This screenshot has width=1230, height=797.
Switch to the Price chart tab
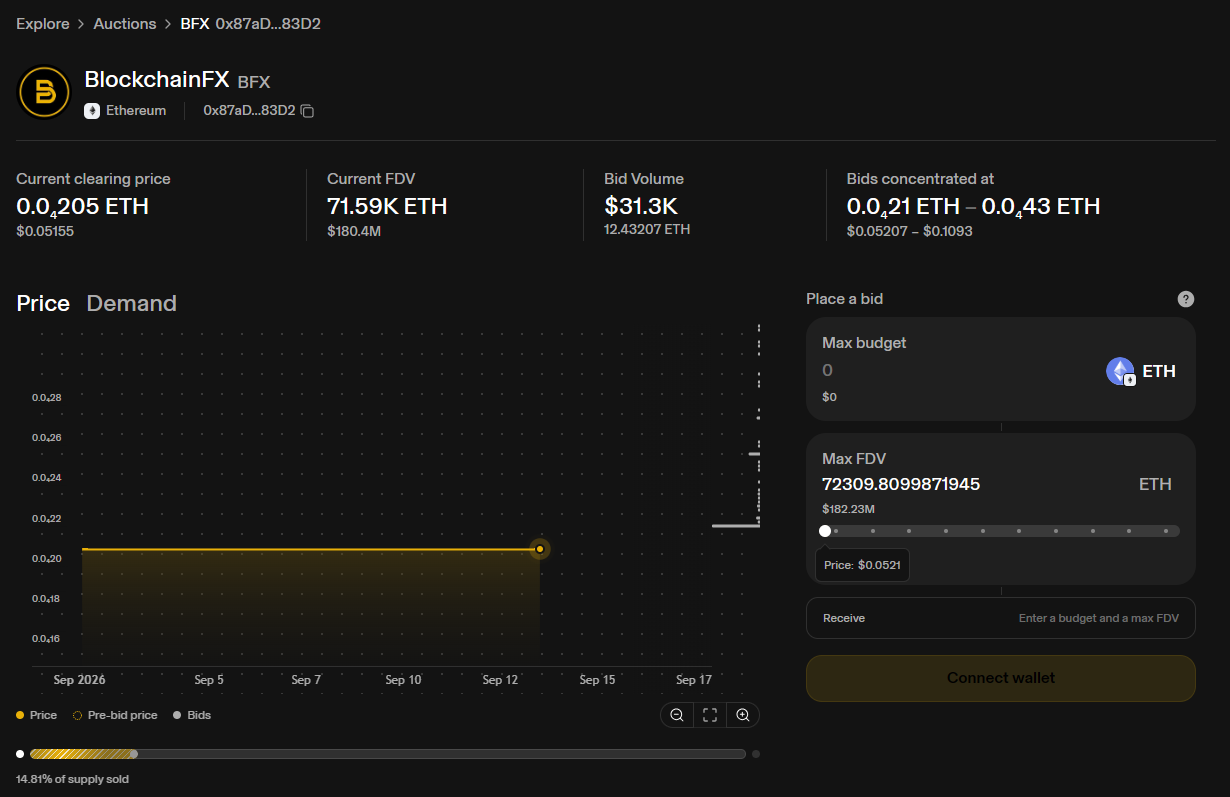43,303
